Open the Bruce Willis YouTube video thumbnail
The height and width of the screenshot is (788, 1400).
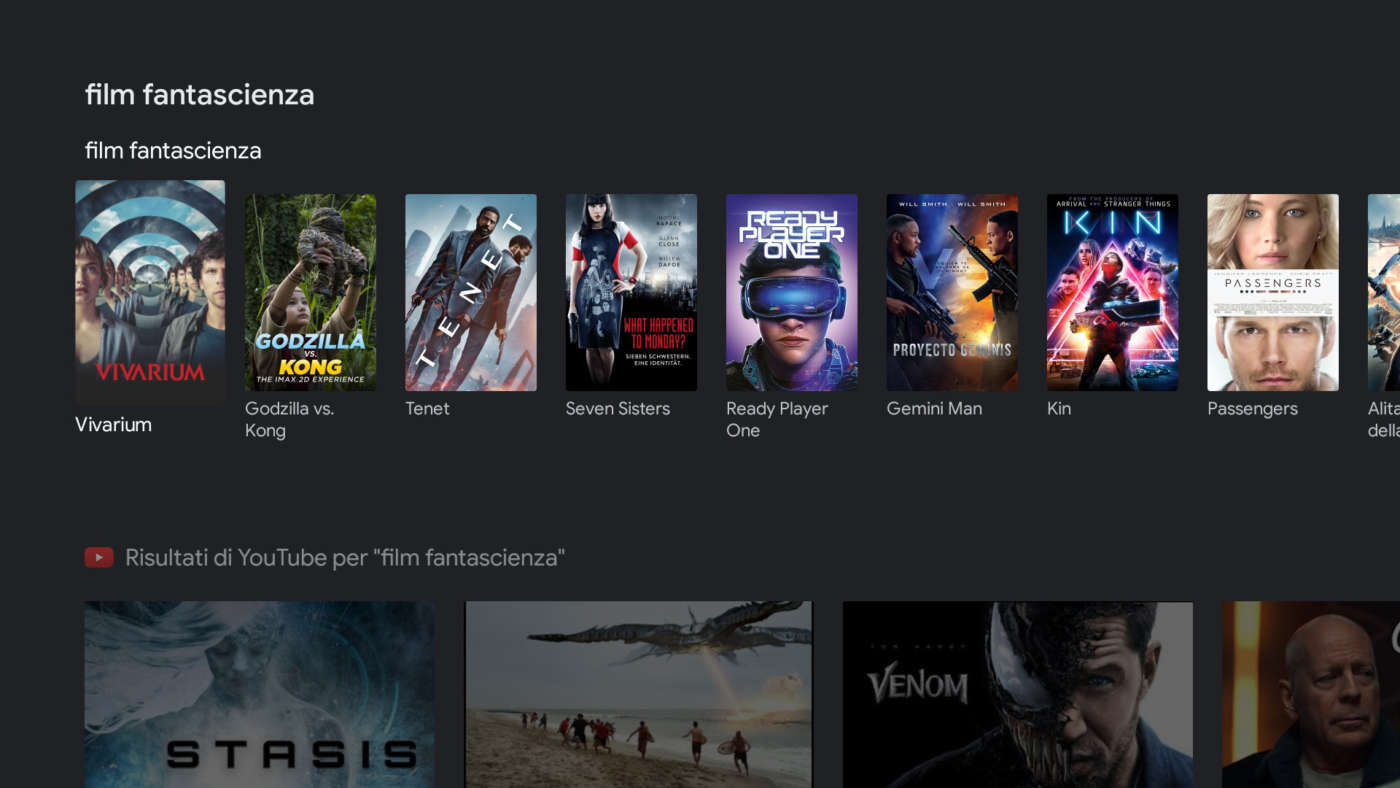pos(1311,694)
